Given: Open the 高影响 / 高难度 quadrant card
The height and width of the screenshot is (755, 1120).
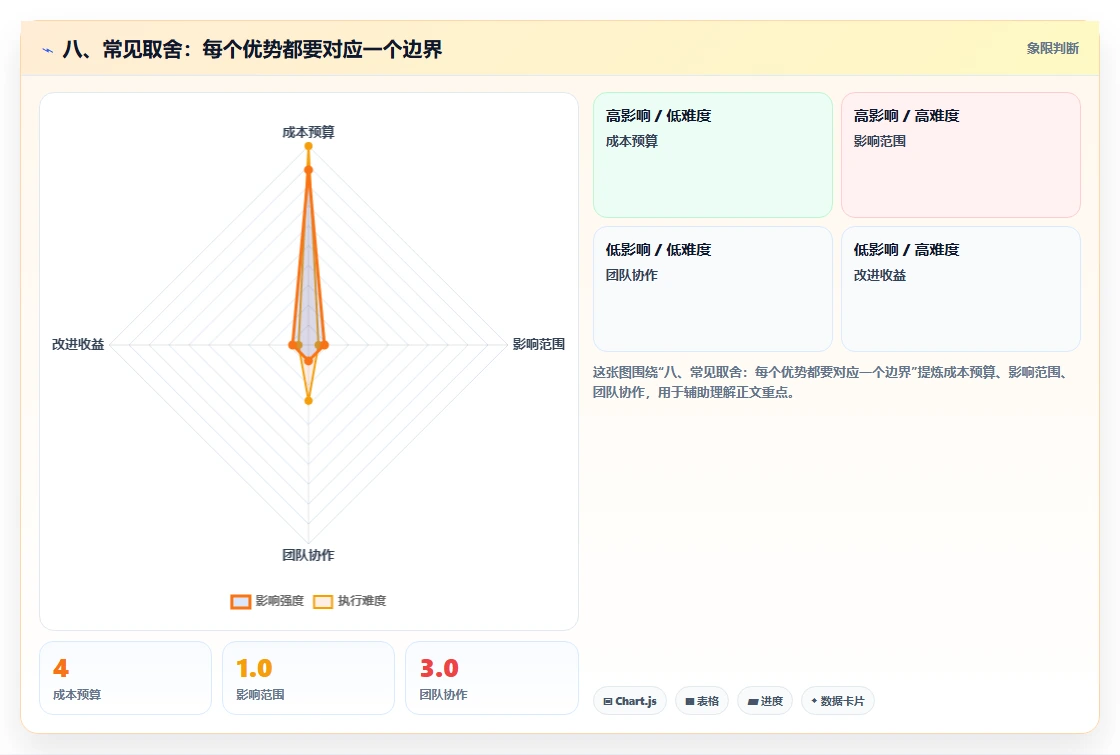Looking at the screenshot, I should [961, 155].
